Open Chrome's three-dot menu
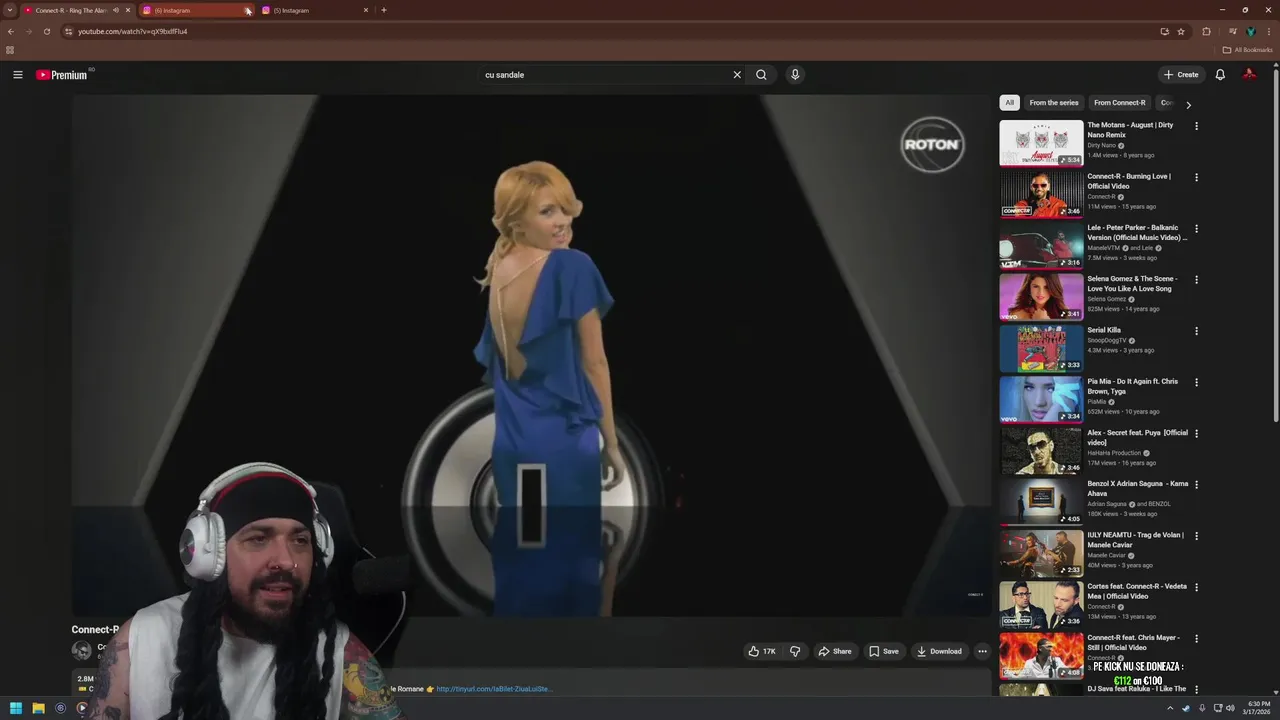1280x720 pixels. click(x=1269, y=31)
